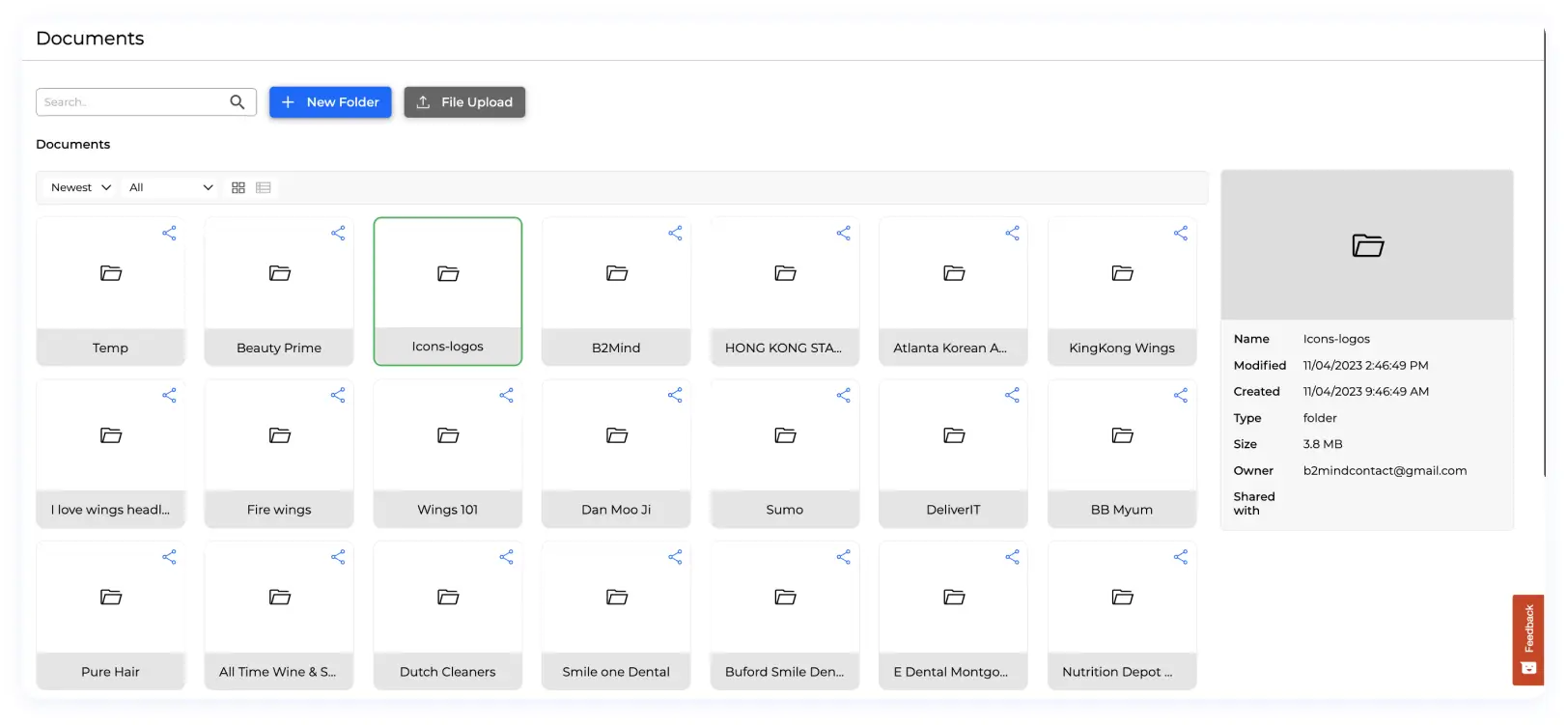Click share icon on Sumo folder
The height and width of the screenshot is (725, 1568).
click(x=843, y=396)
